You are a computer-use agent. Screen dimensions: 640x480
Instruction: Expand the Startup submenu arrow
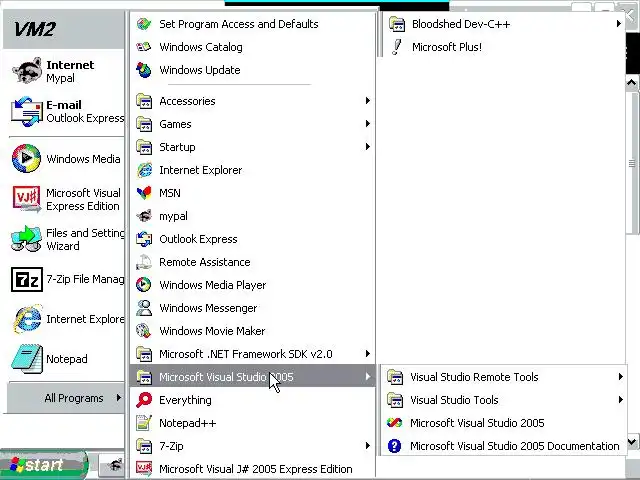pos(368,147)
